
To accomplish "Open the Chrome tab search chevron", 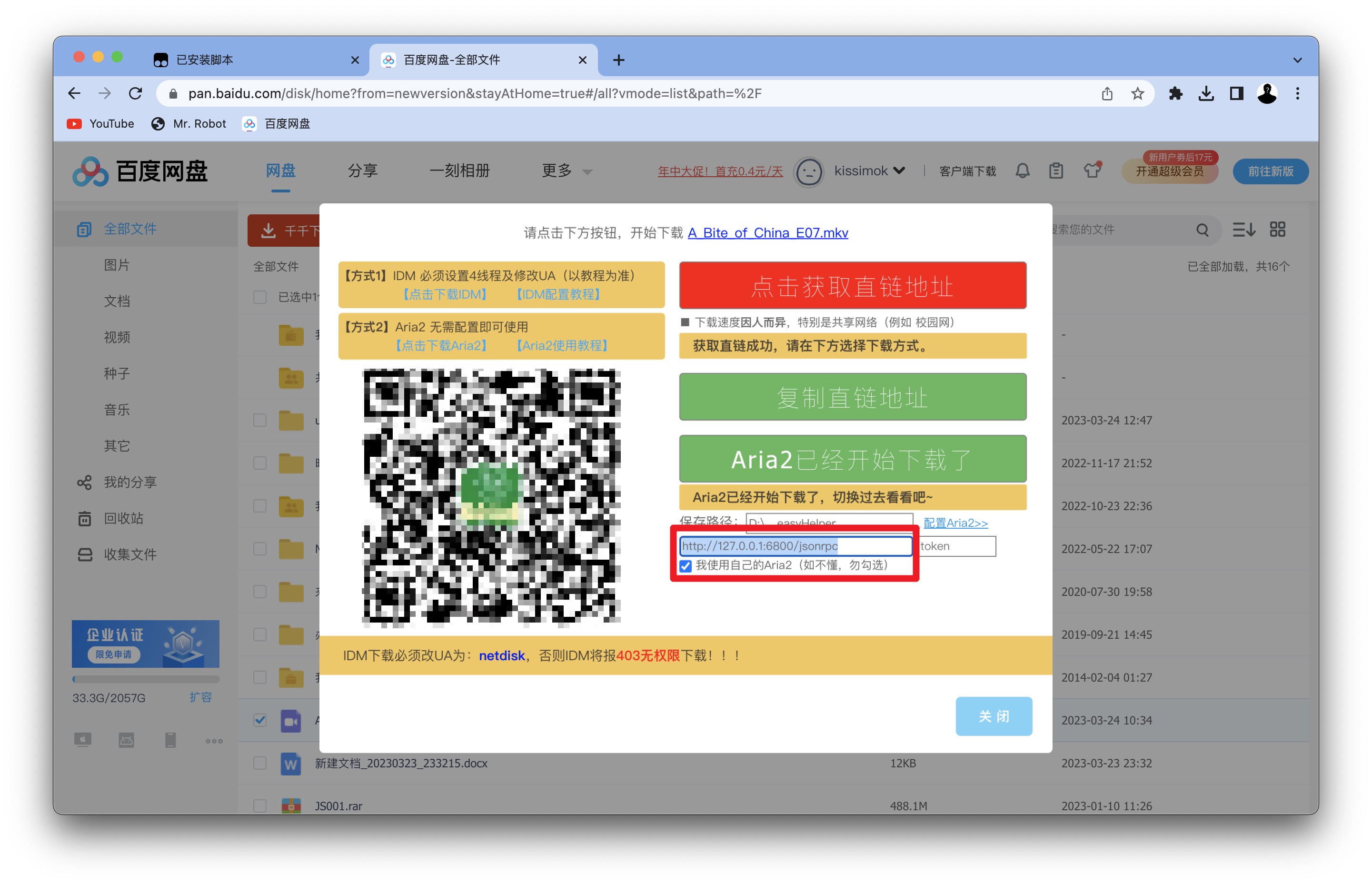I will (1297, 60).
